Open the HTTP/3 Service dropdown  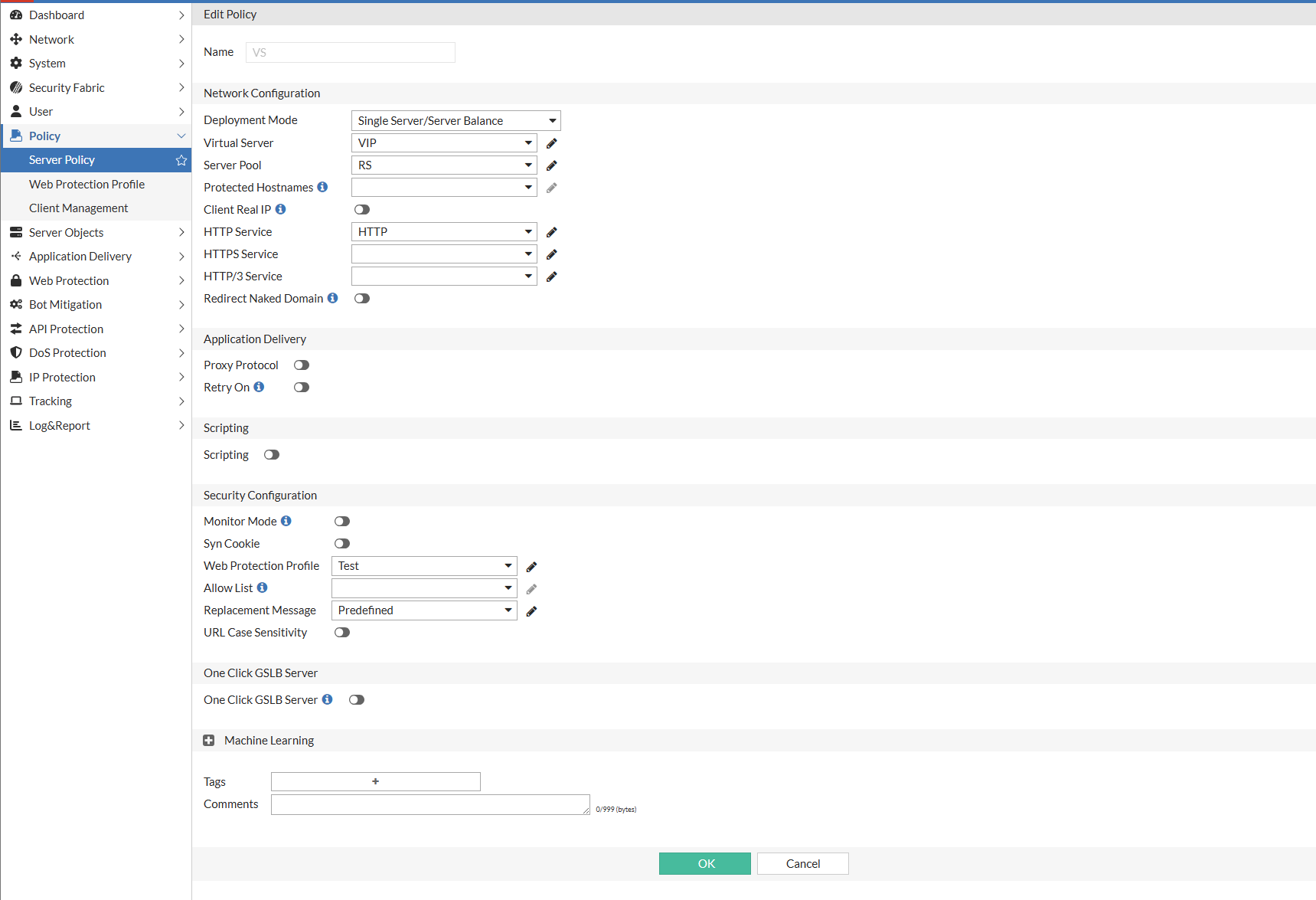click(x=444, y=277)
